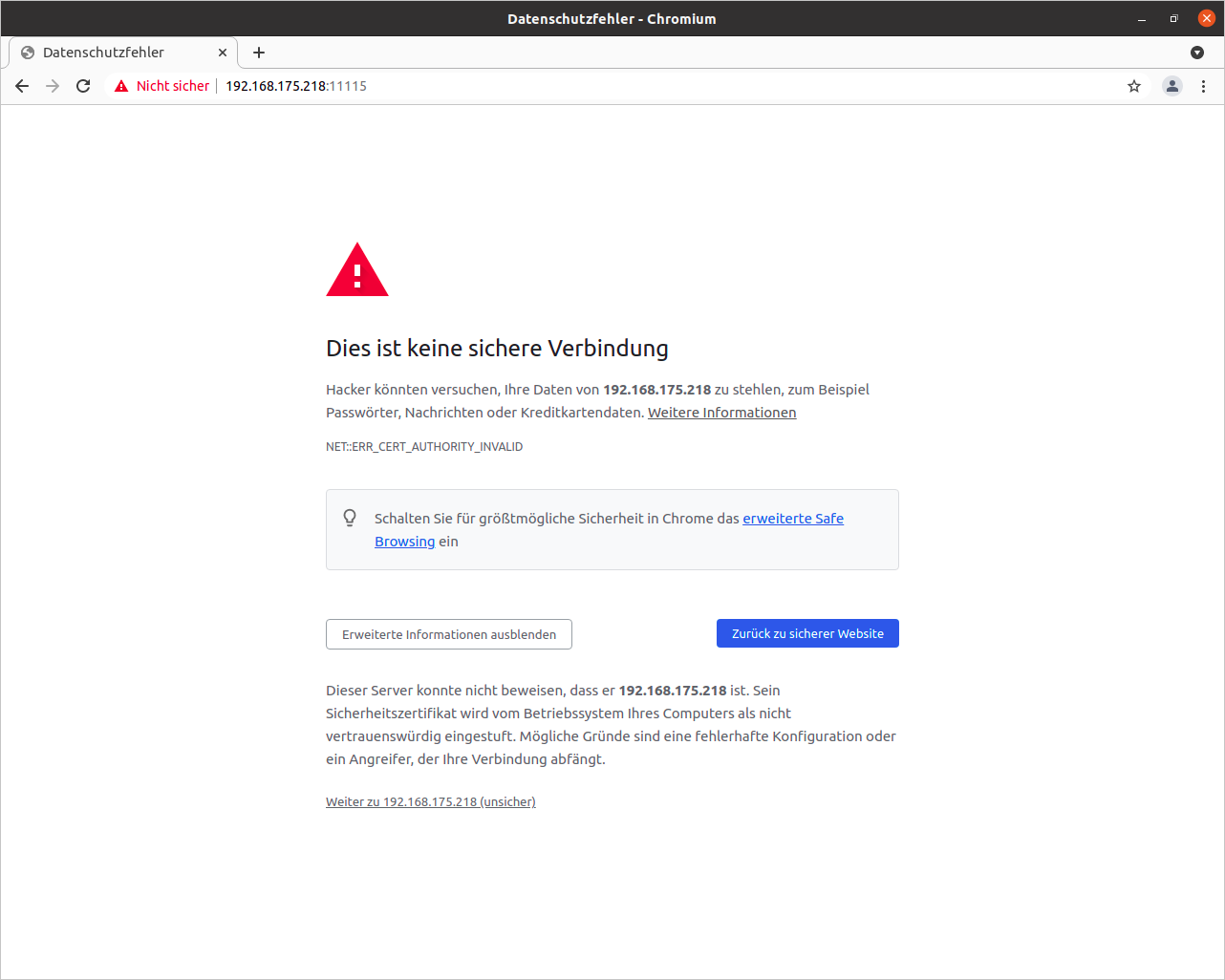Click heading 'Dies ist keine sichere Verbindung'
1225x980 pixels.
coord(497,348)
